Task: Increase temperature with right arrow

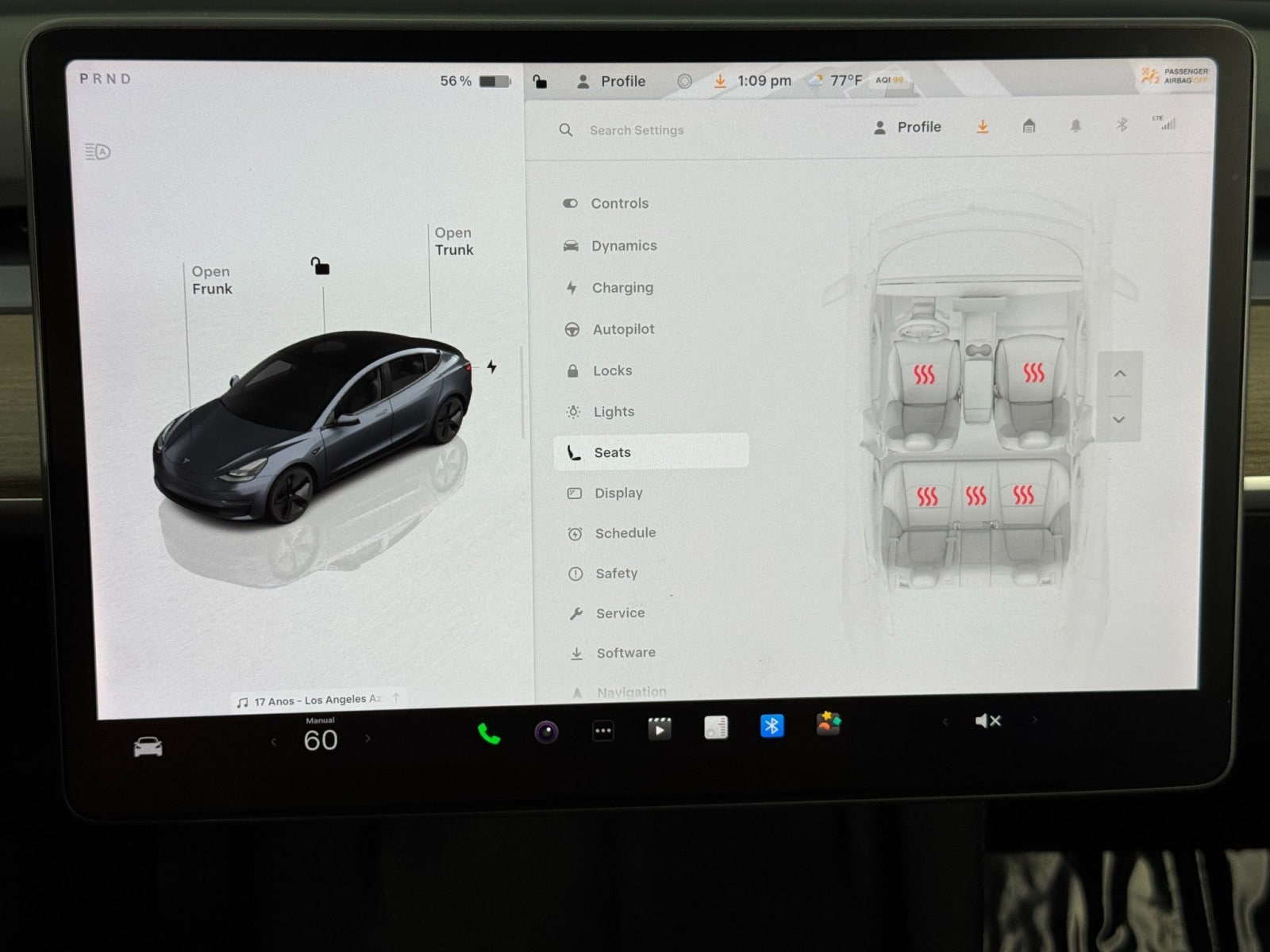Action: (x=368, y=739)
